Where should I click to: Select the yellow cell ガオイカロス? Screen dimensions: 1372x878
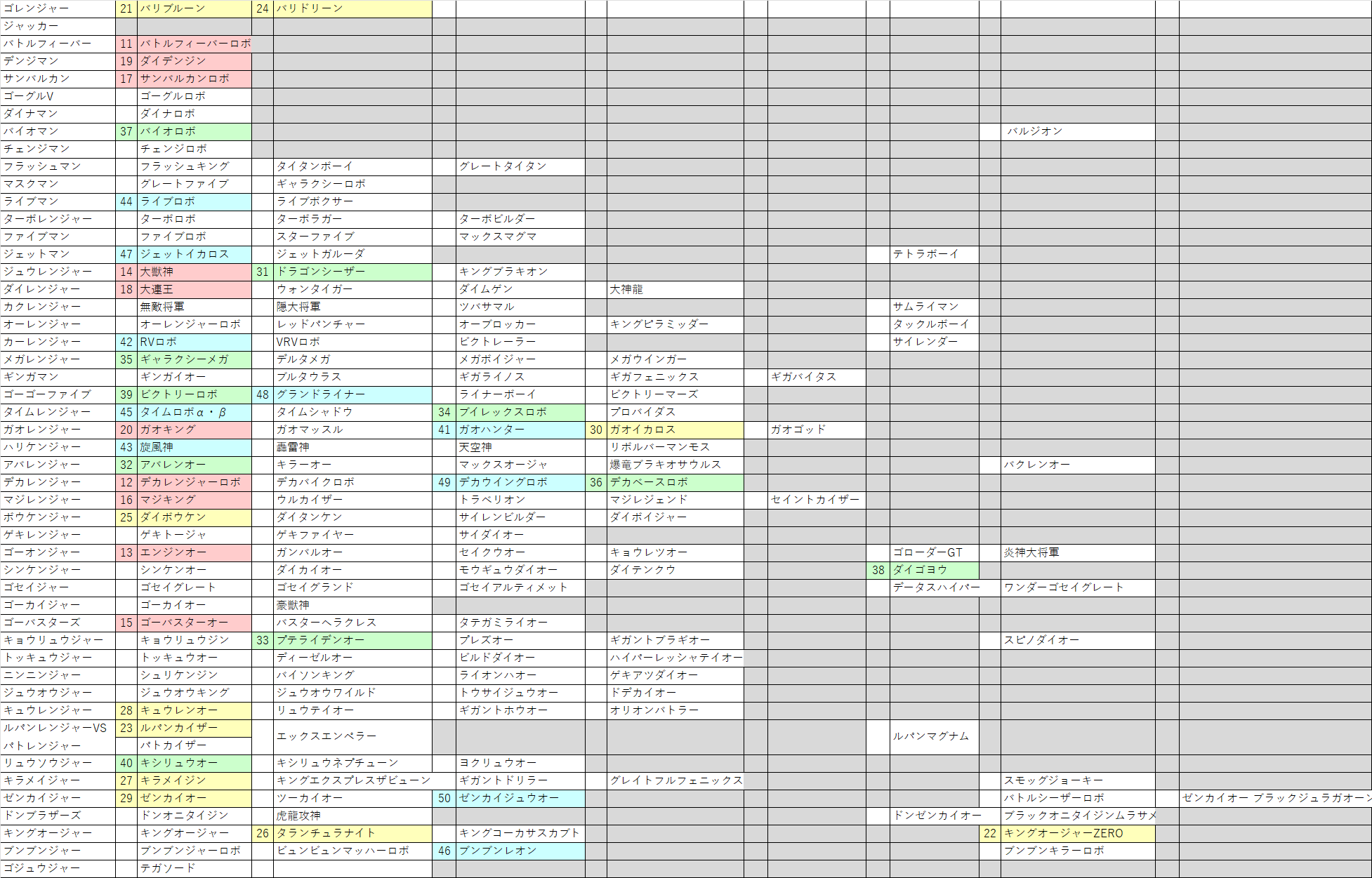tap(675, 430)
